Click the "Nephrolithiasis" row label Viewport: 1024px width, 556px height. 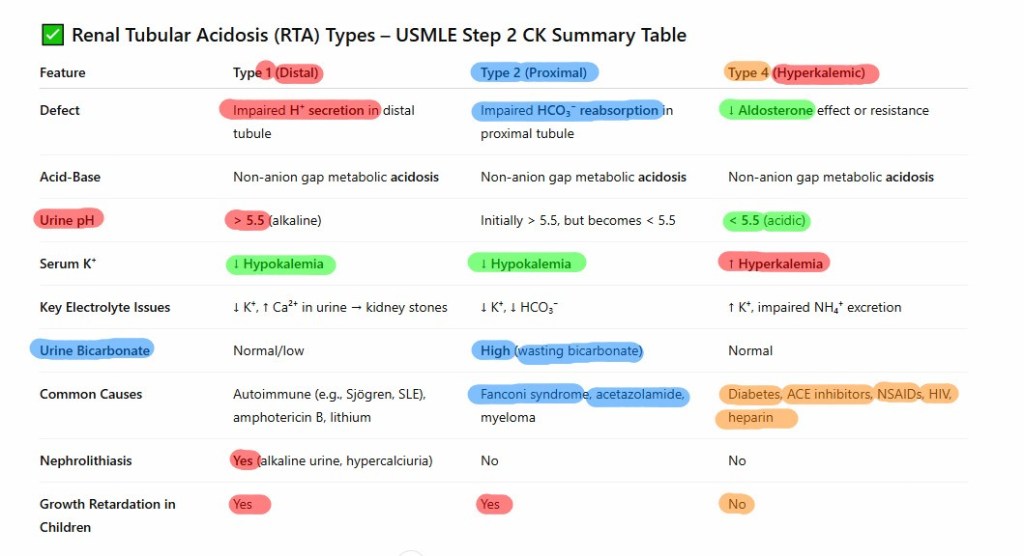point(86,461)
